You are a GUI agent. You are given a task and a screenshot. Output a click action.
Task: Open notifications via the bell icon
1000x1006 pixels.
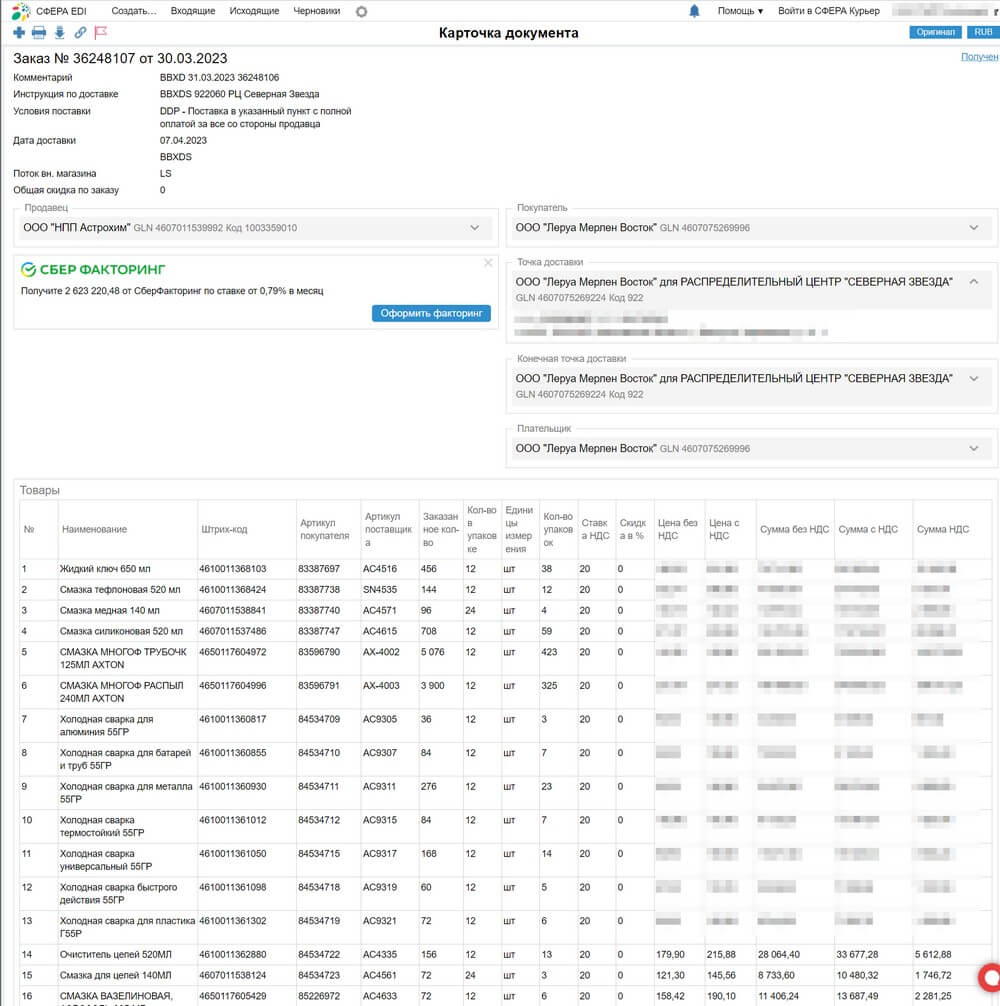point(695,11)
